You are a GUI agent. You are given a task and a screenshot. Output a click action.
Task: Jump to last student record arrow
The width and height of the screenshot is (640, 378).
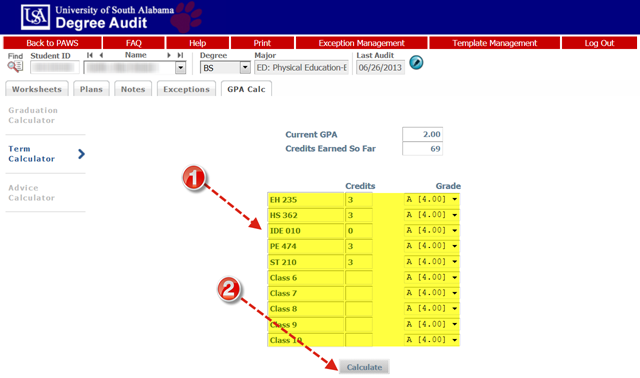coord(180,55)
